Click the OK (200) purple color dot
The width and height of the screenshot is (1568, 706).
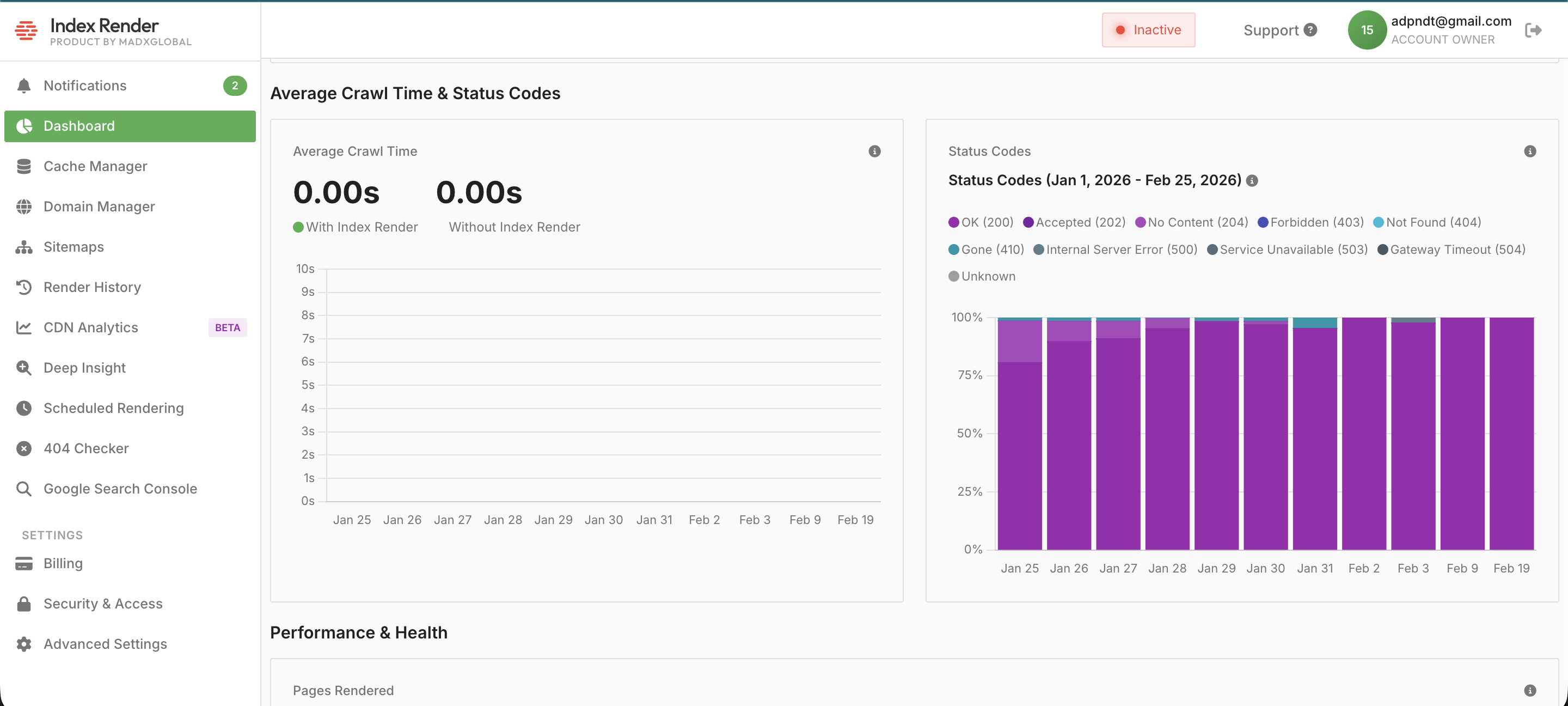tap(954, 222)
